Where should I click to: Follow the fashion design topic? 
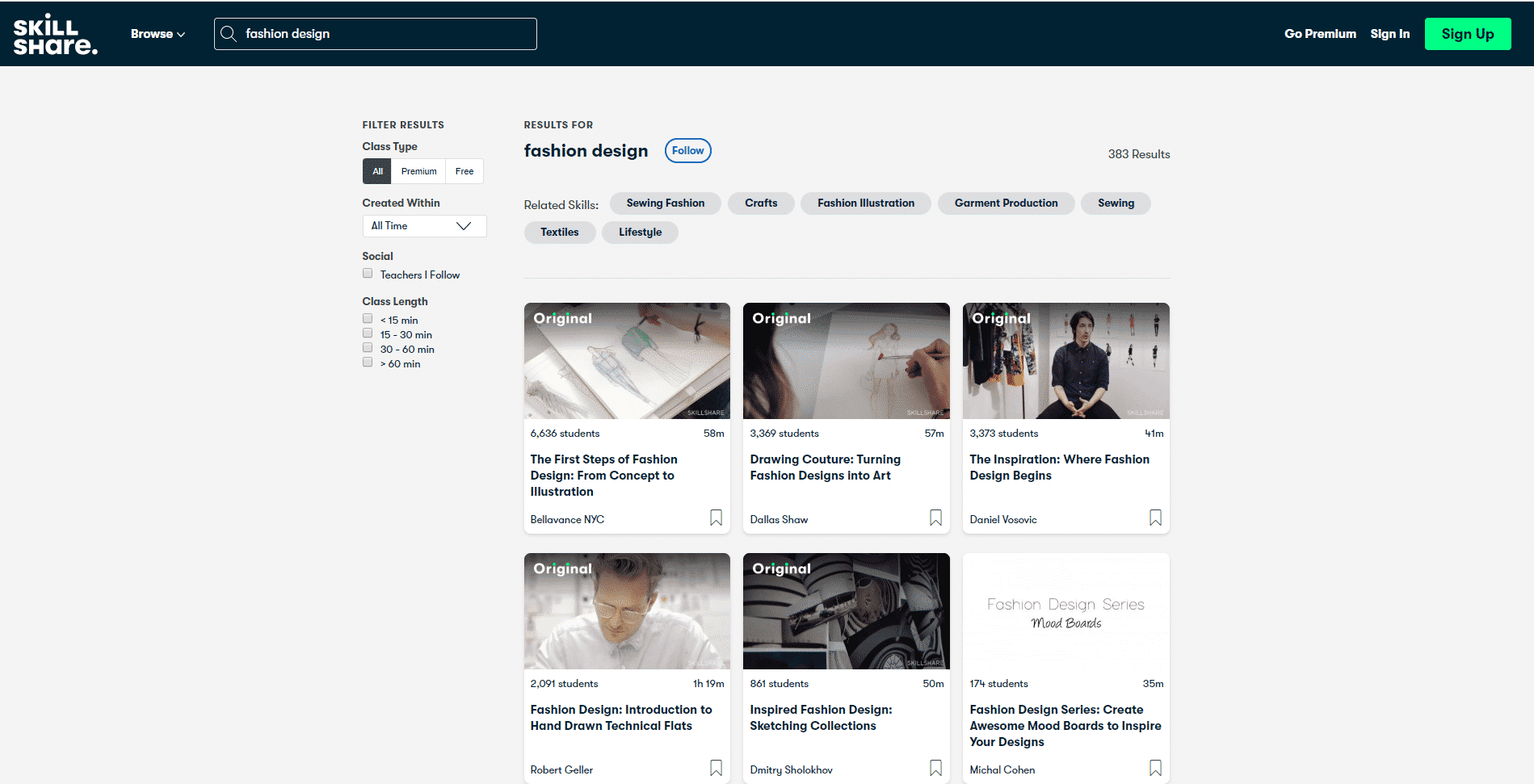687,151
